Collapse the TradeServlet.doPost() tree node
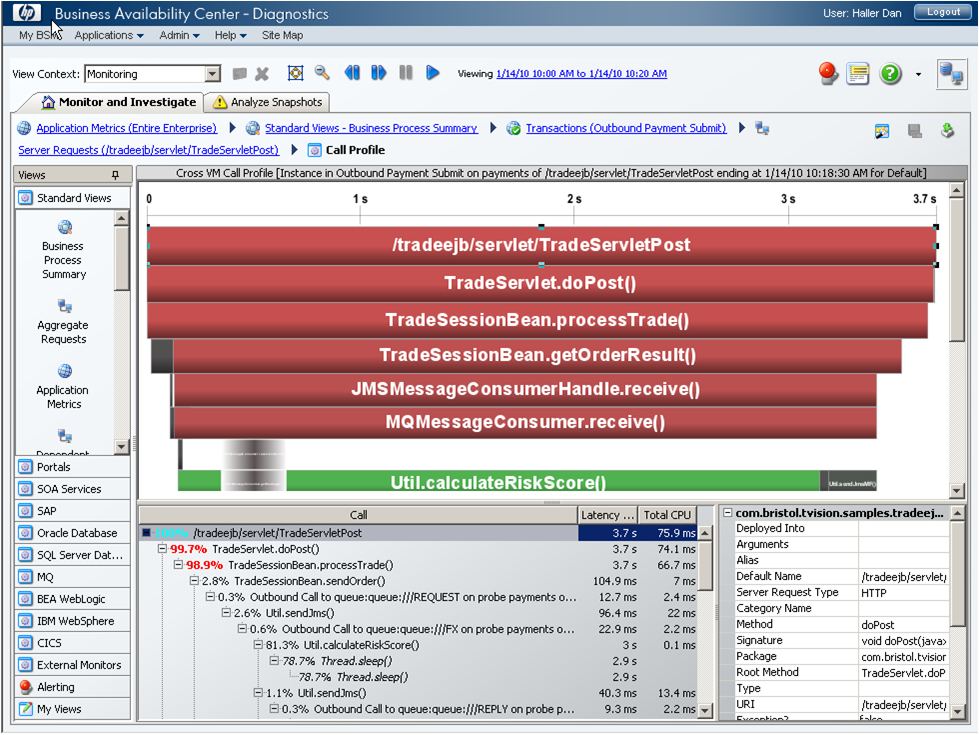This screenshot has height=735, width=979. [162, 549]
